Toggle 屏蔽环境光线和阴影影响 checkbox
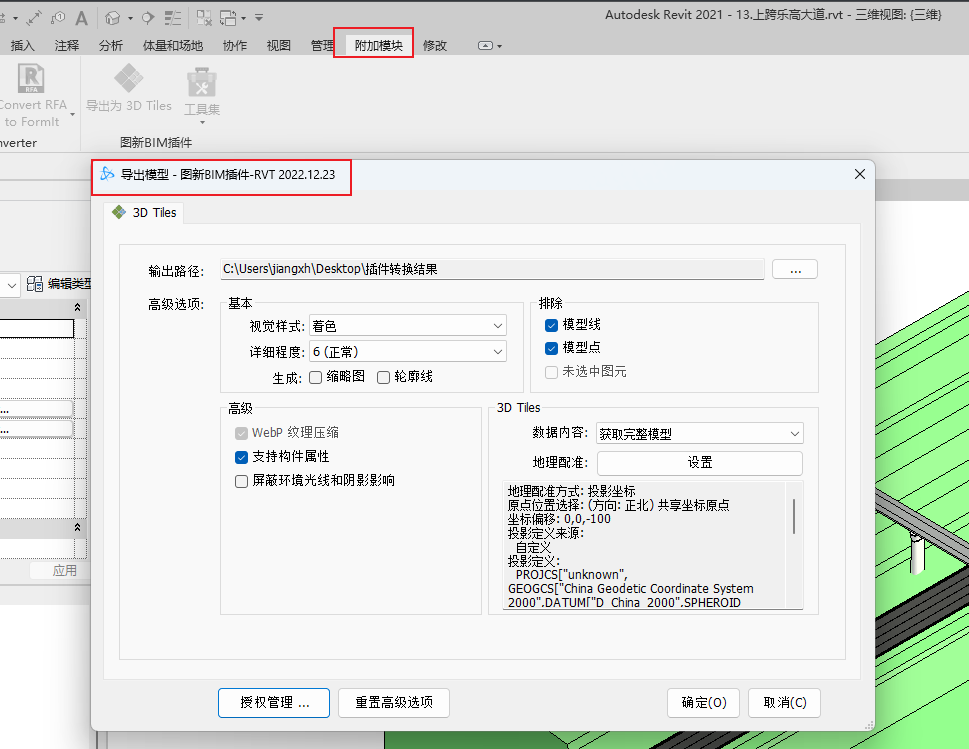The height and width of the screenshot is (749, 969). coord(241,481)
